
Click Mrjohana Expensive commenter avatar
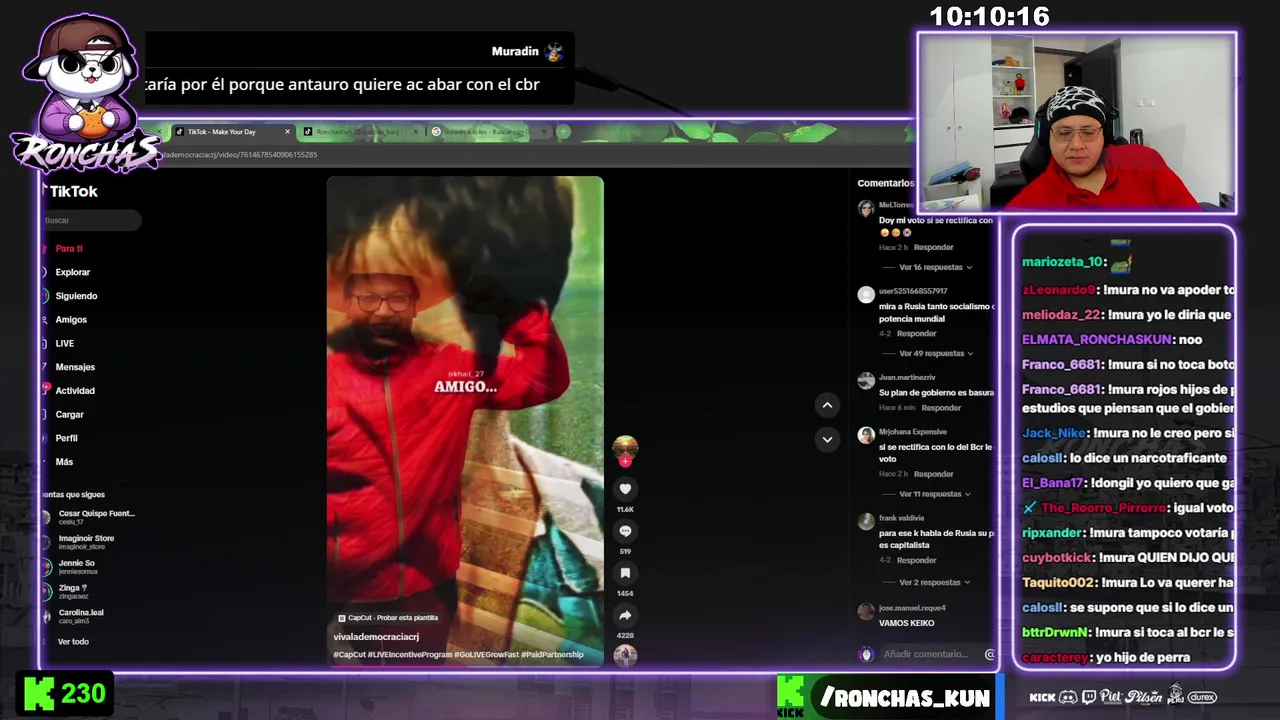coord(866,435)
